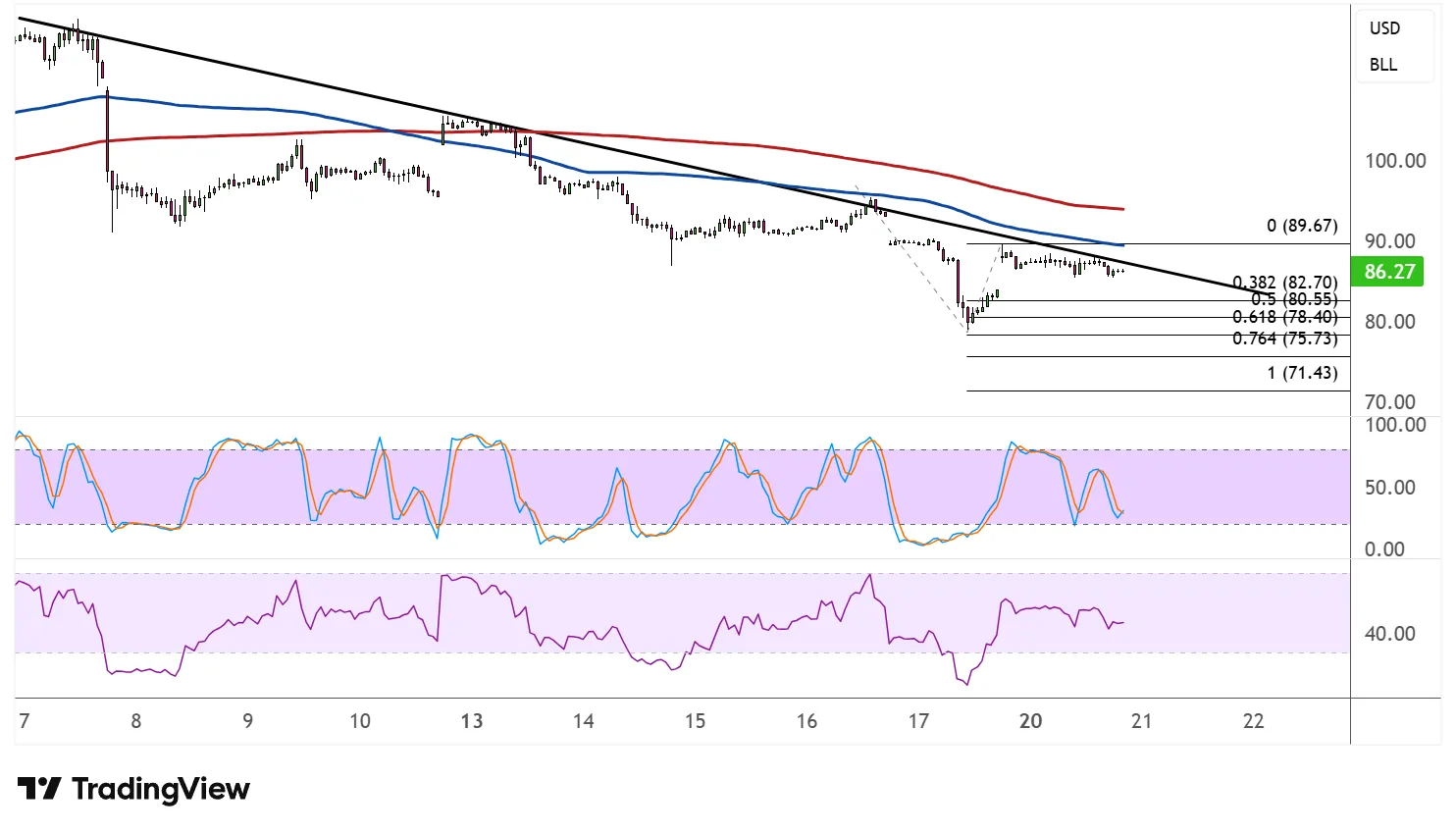Click the green 86.27 current price tag
This screenshot has height=833, width=1456.
pyautogui.click(x=1388, y=272)
